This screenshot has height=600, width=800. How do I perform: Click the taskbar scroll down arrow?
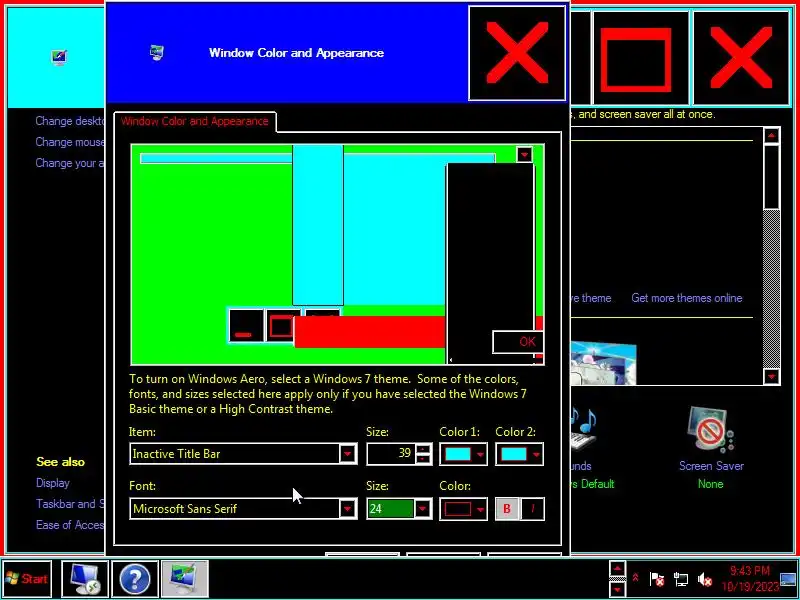point(618,590)
